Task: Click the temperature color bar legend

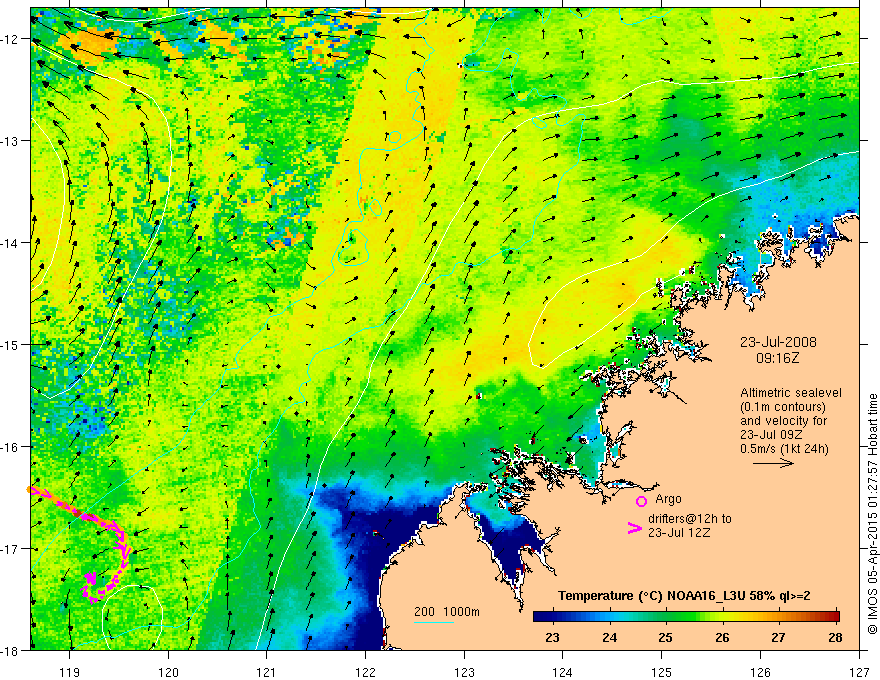Action: (686, 616)
